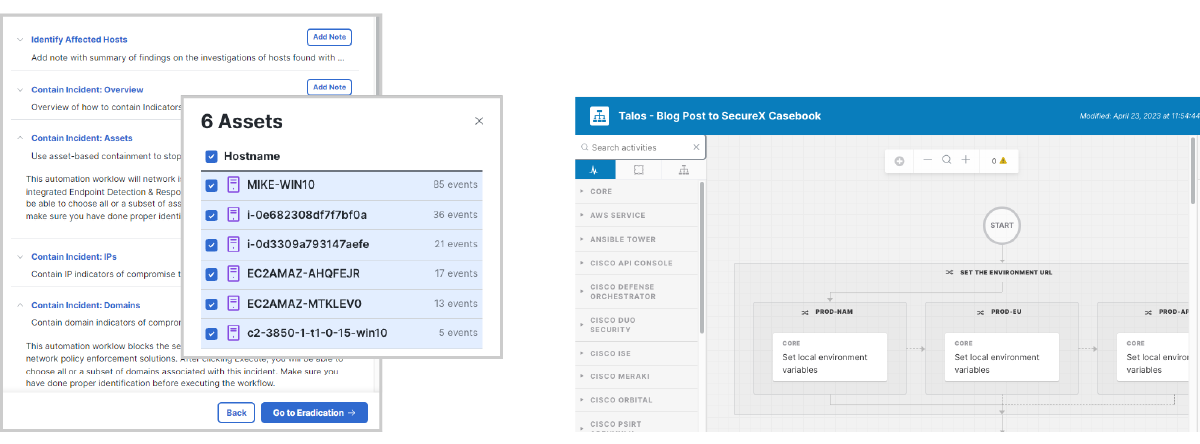Screen dimensions: 1200x444
Task: Click the Go to Eradication button
Action: click(314, 412)
